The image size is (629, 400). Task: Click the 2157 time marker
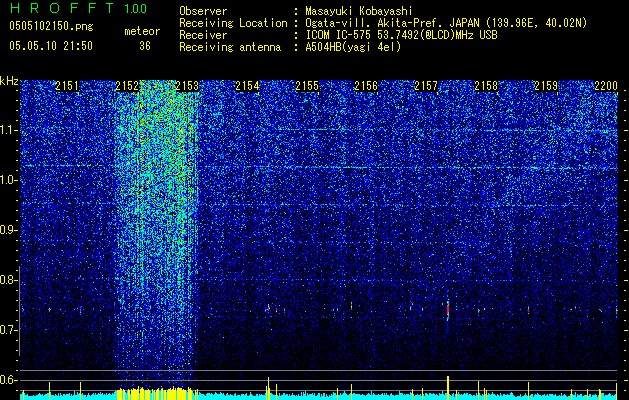point(426,85)
